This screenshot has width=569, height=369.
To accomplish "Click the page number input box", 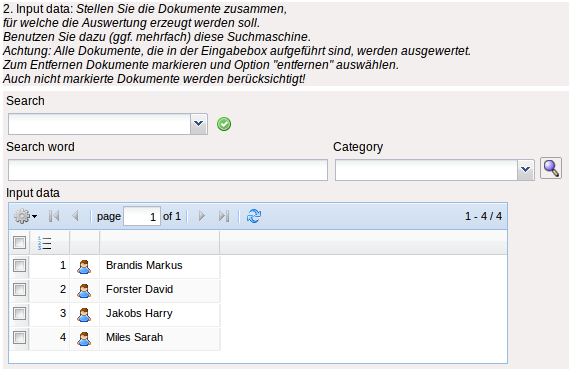I will coord(142,216).
